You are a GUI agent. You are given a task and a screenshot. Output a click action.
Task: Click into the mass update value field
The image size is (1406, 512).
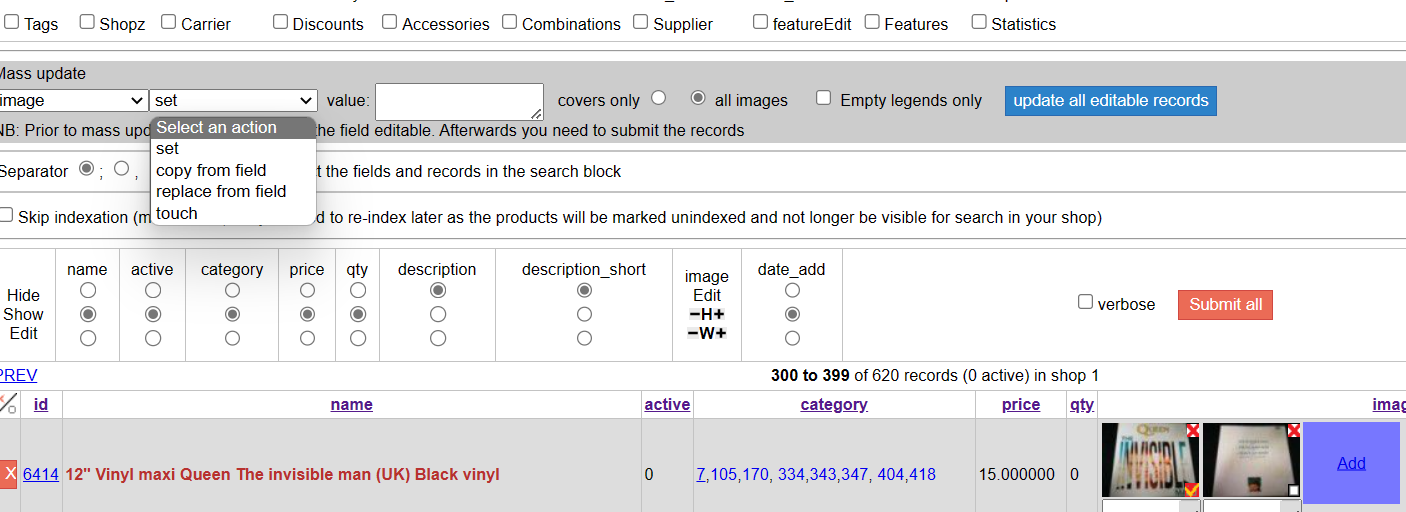click(x=459, y=101)
